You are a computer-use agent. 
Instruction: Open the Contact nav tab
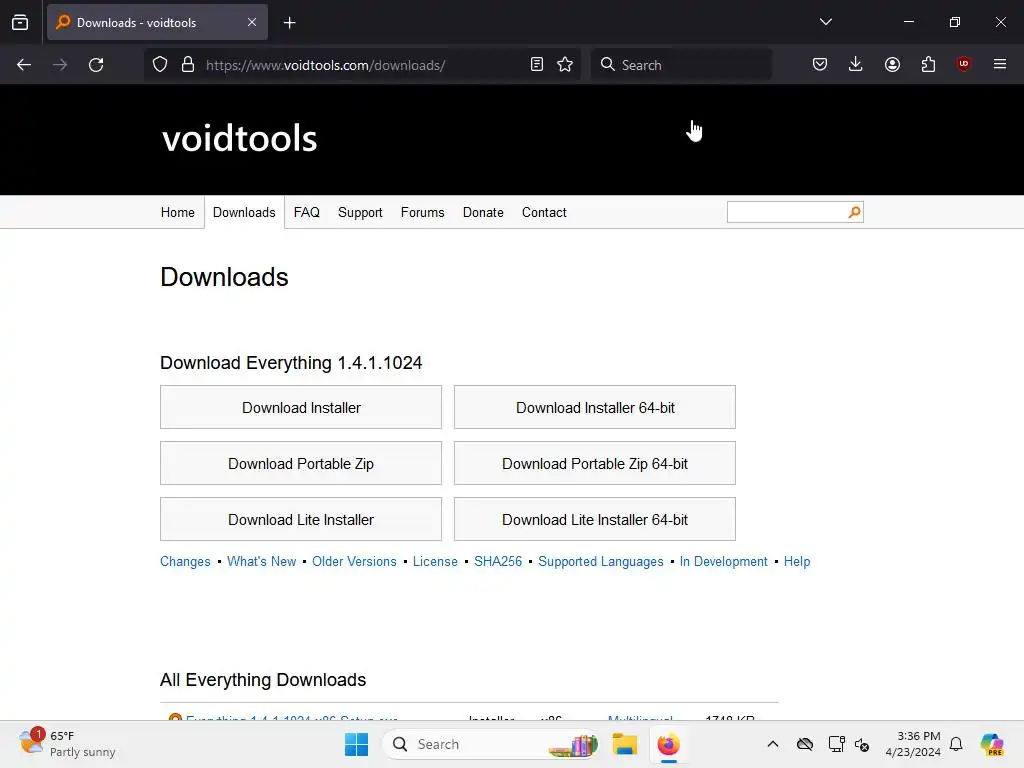tap(544, 212)
